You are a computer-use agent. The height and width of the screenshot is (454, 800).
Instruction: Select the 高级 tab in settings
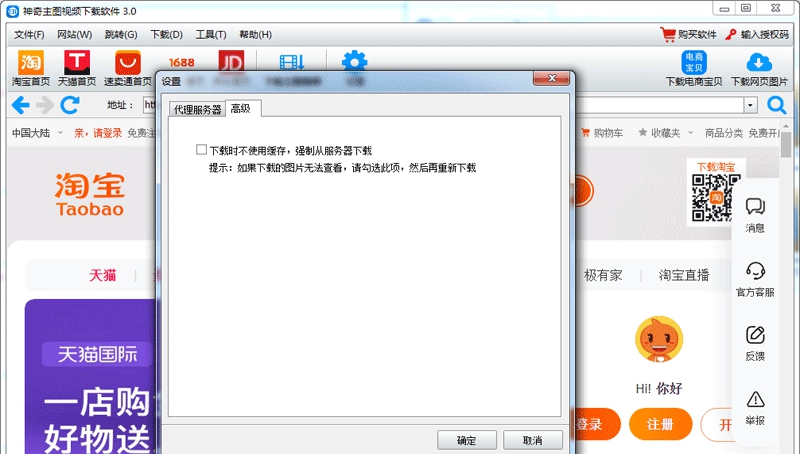(241, 108)
